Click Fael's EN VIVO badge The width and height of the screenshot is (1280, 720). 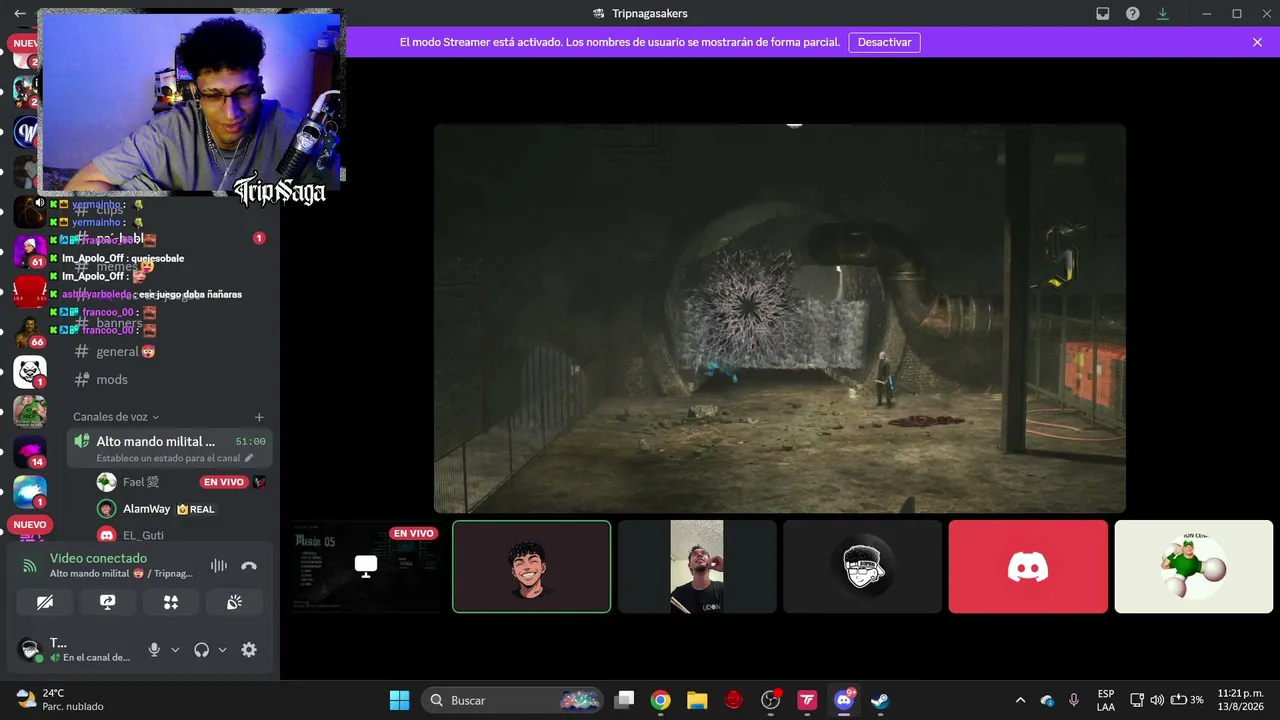223,482
